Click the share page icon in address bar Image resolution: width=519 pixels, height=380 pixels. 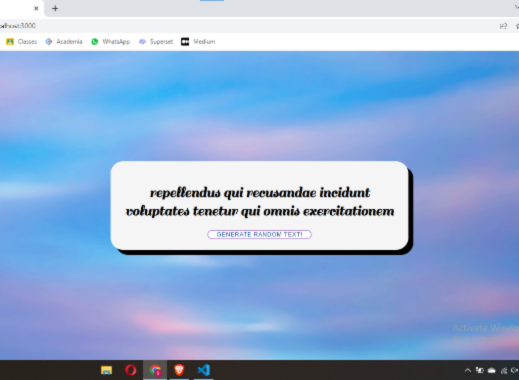(x=503, y=26)
